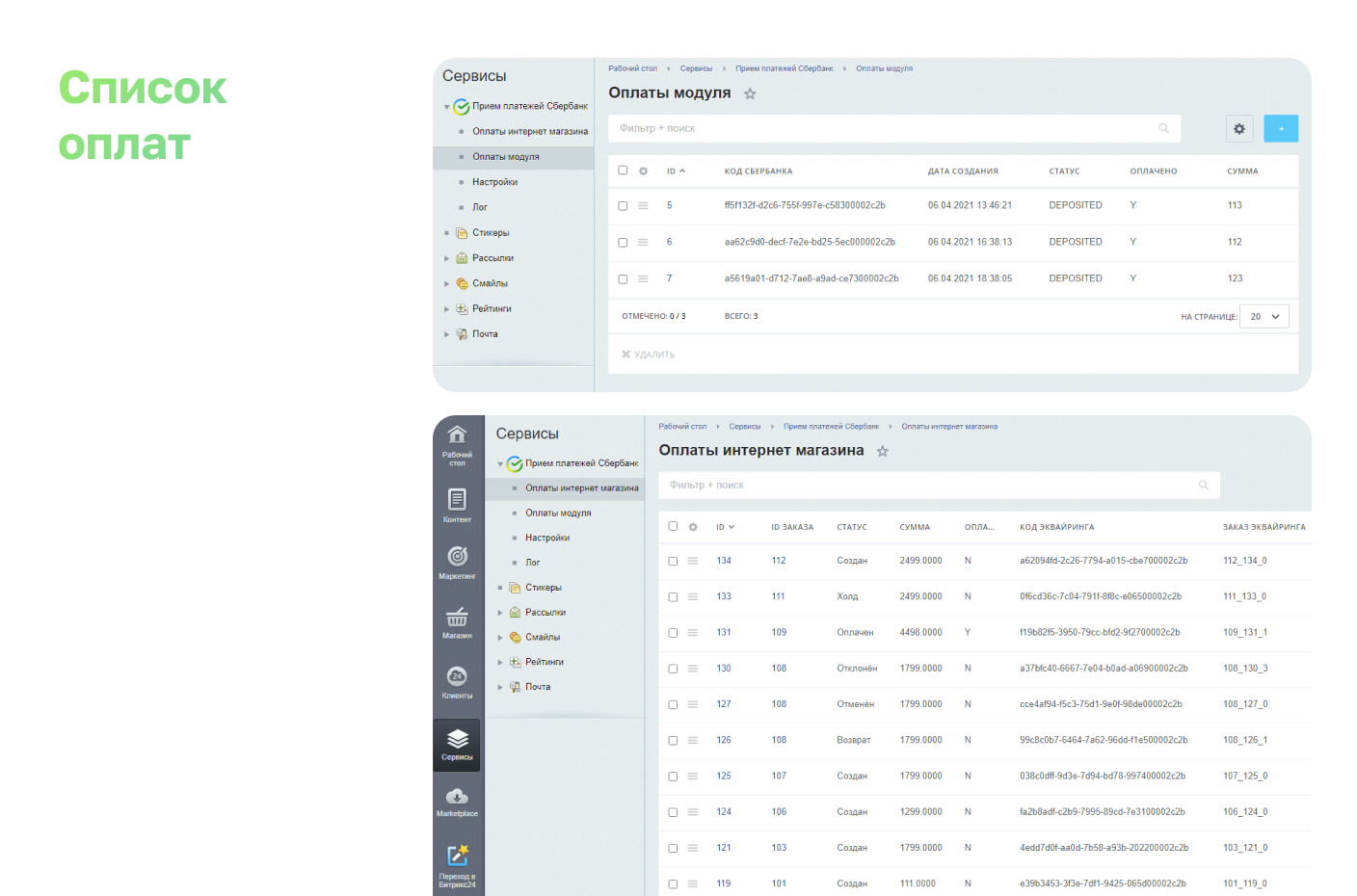Viewport: 1357px width, 896px height.
Task: Open Настройки in upper Сервисы tree
Action: tap(494, 182)
